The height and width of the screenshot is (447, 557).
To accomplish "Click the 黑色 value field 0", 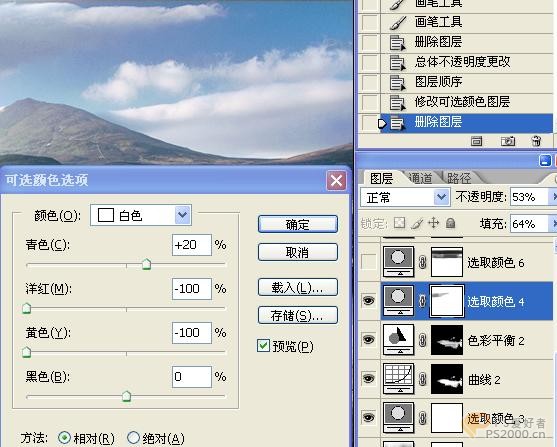I will [192, 377].
